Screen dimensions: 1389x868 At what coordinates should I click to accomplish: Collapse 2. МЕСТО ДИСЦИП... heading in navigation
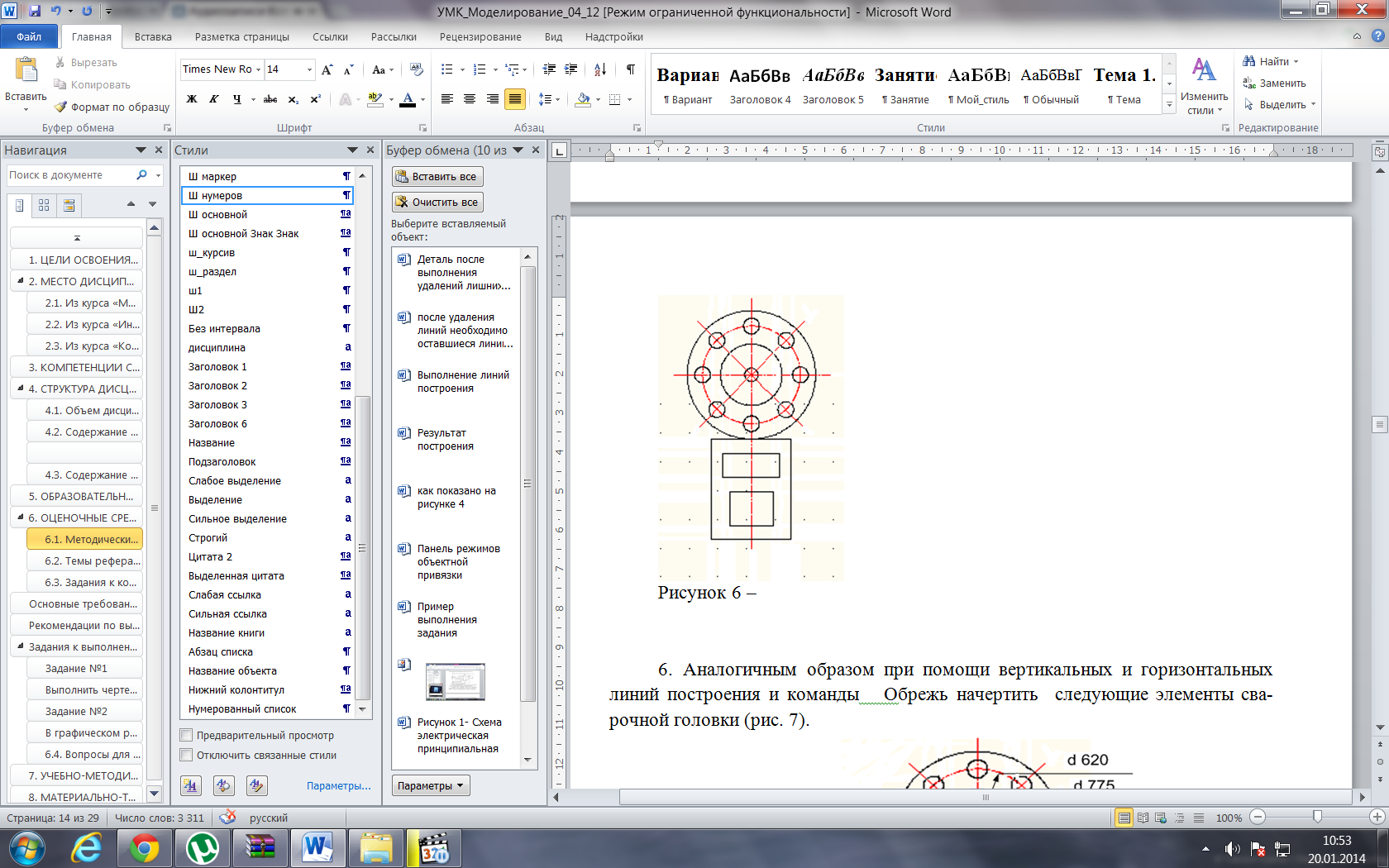point(21,281)
